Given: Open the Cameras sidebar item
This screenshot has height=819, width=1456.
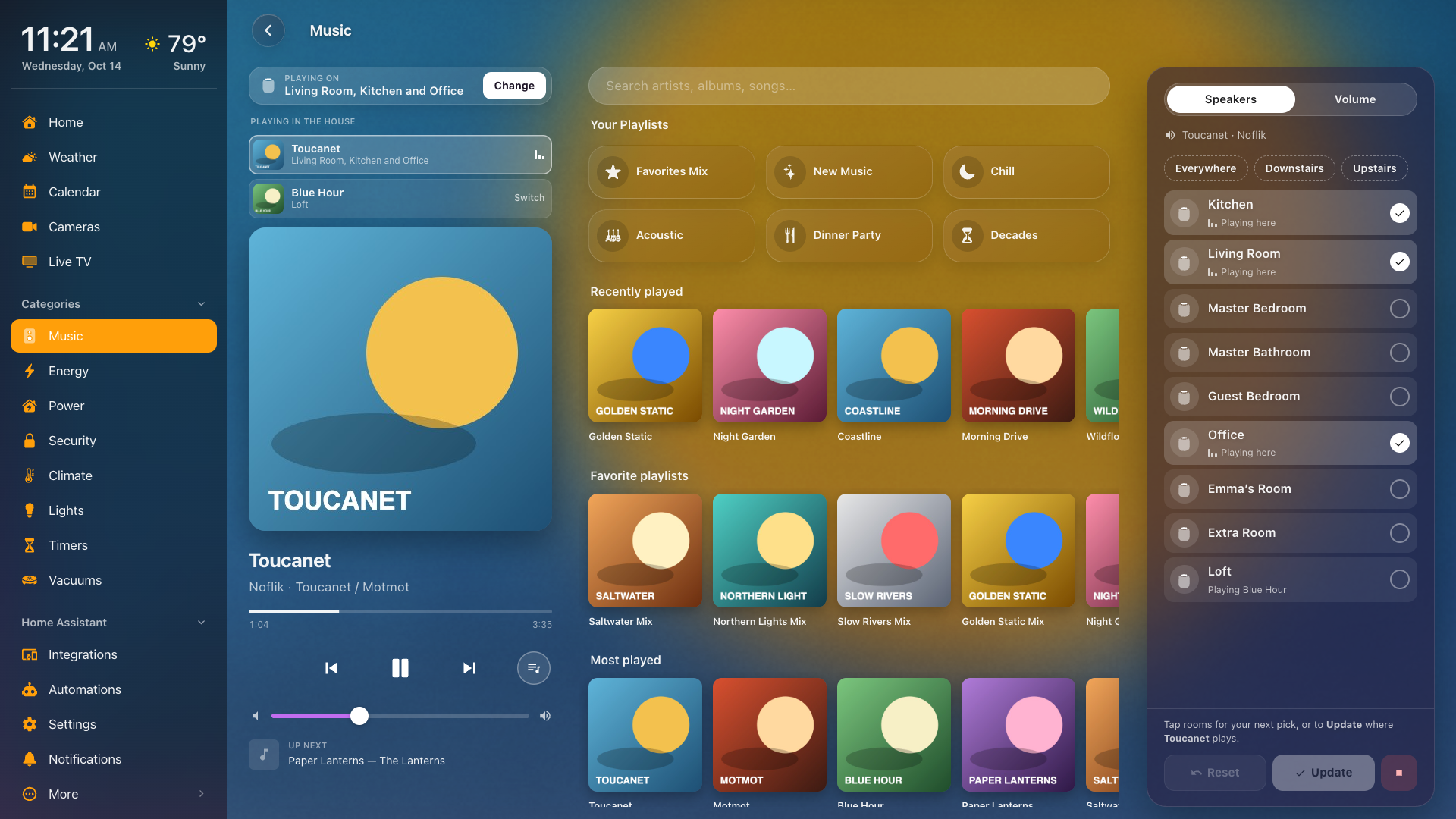Looking at the screenshot, I should [x=114, y=227].
